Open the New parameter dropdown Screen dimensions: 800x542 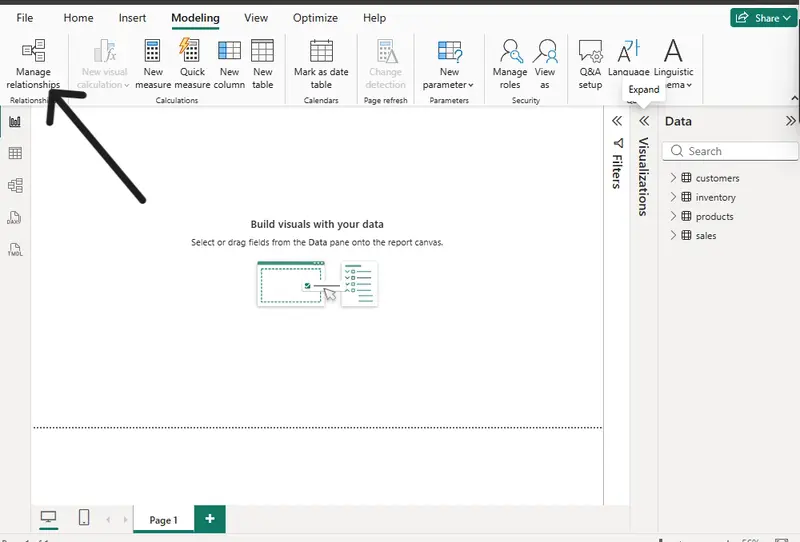(448, 64)
